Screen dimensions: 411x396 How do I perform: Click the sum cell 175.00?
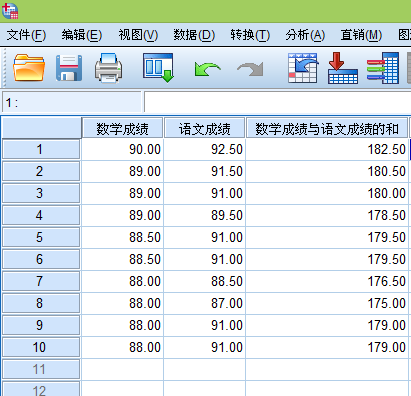(327, 303)
